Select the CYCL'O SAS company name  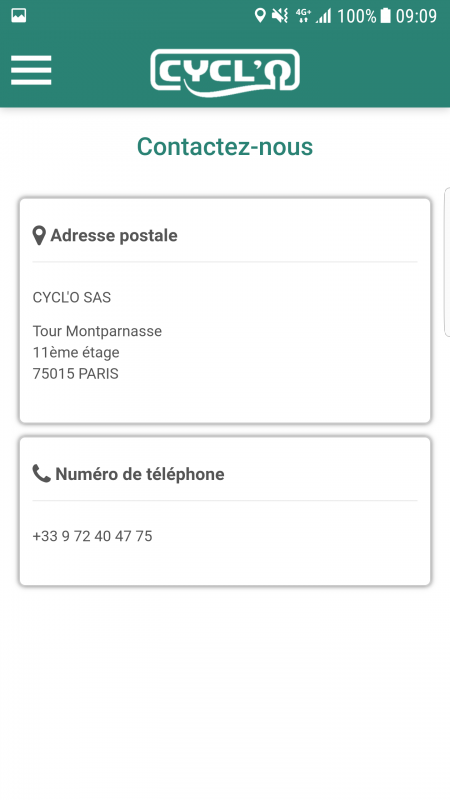click(72, 297)
